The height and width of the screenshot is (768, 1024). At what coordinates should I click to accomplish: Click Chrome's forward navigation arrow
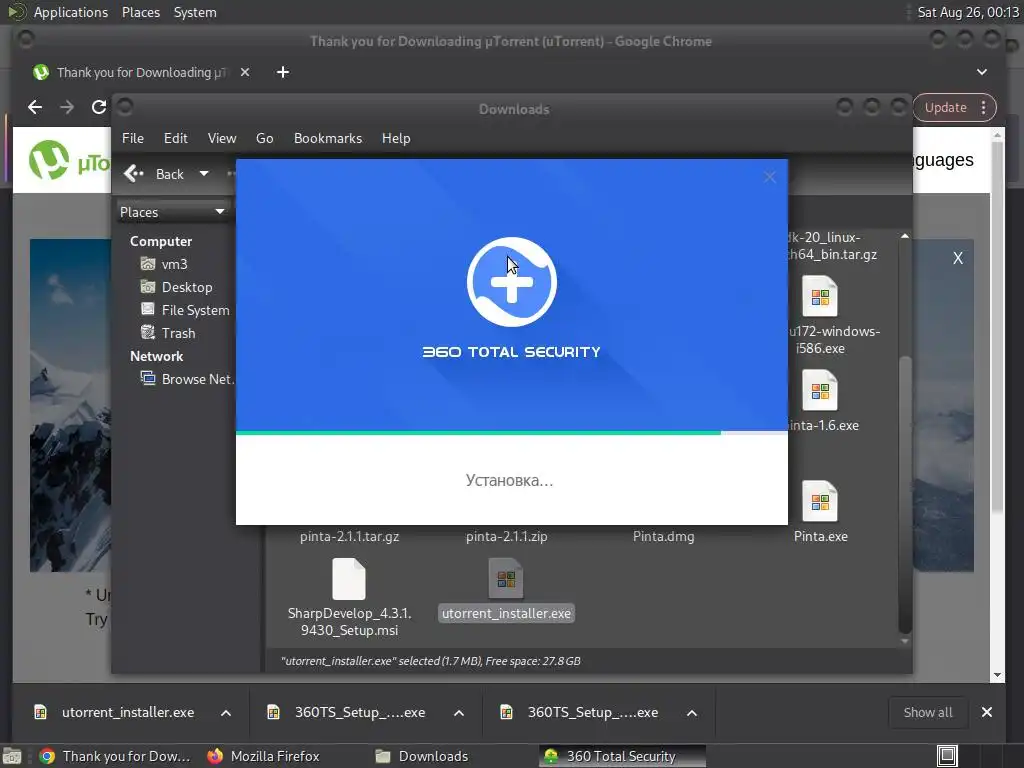tap(67, 107)
